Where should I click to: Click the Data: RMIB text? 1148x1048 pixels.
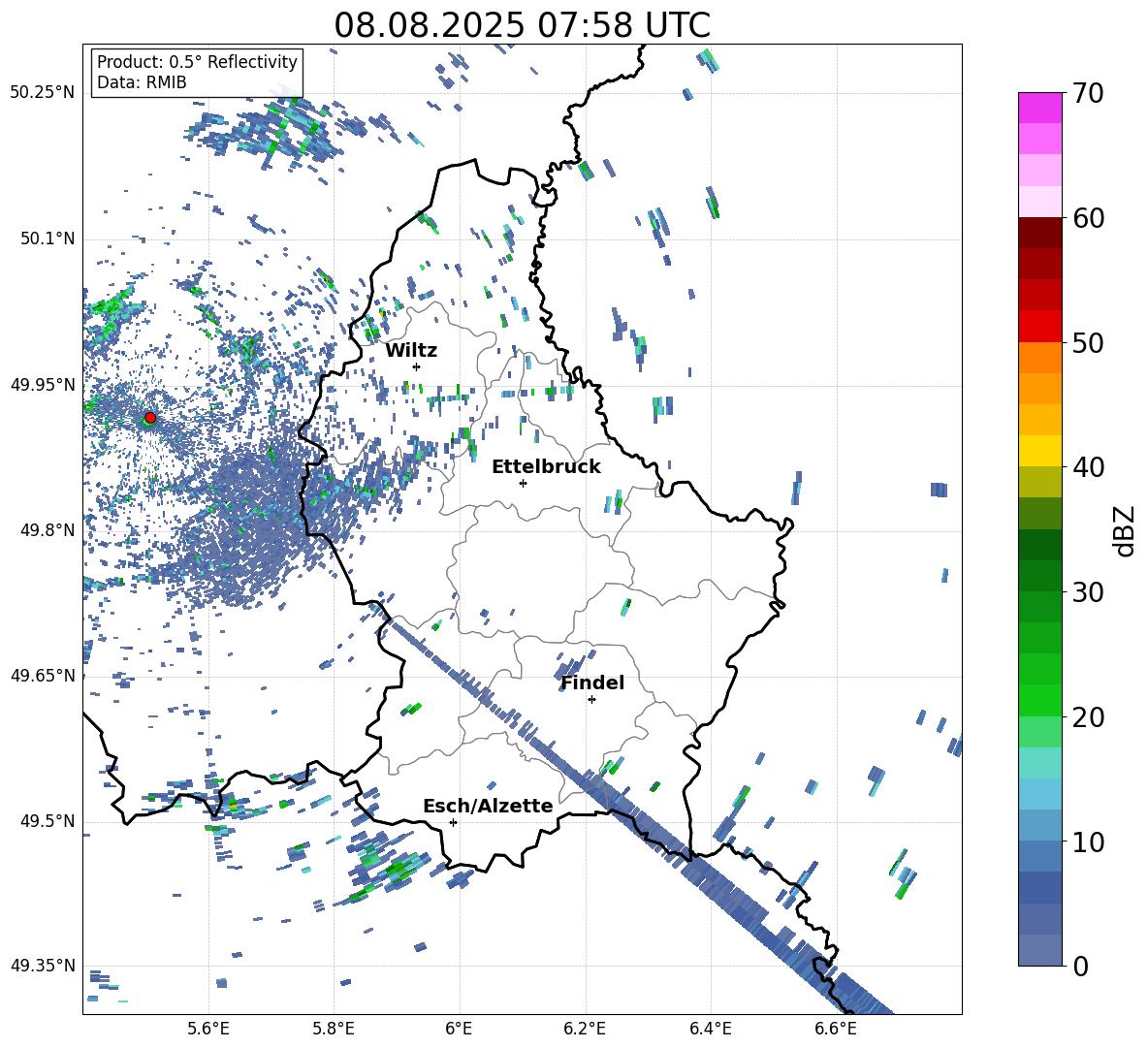coord(142,82)
